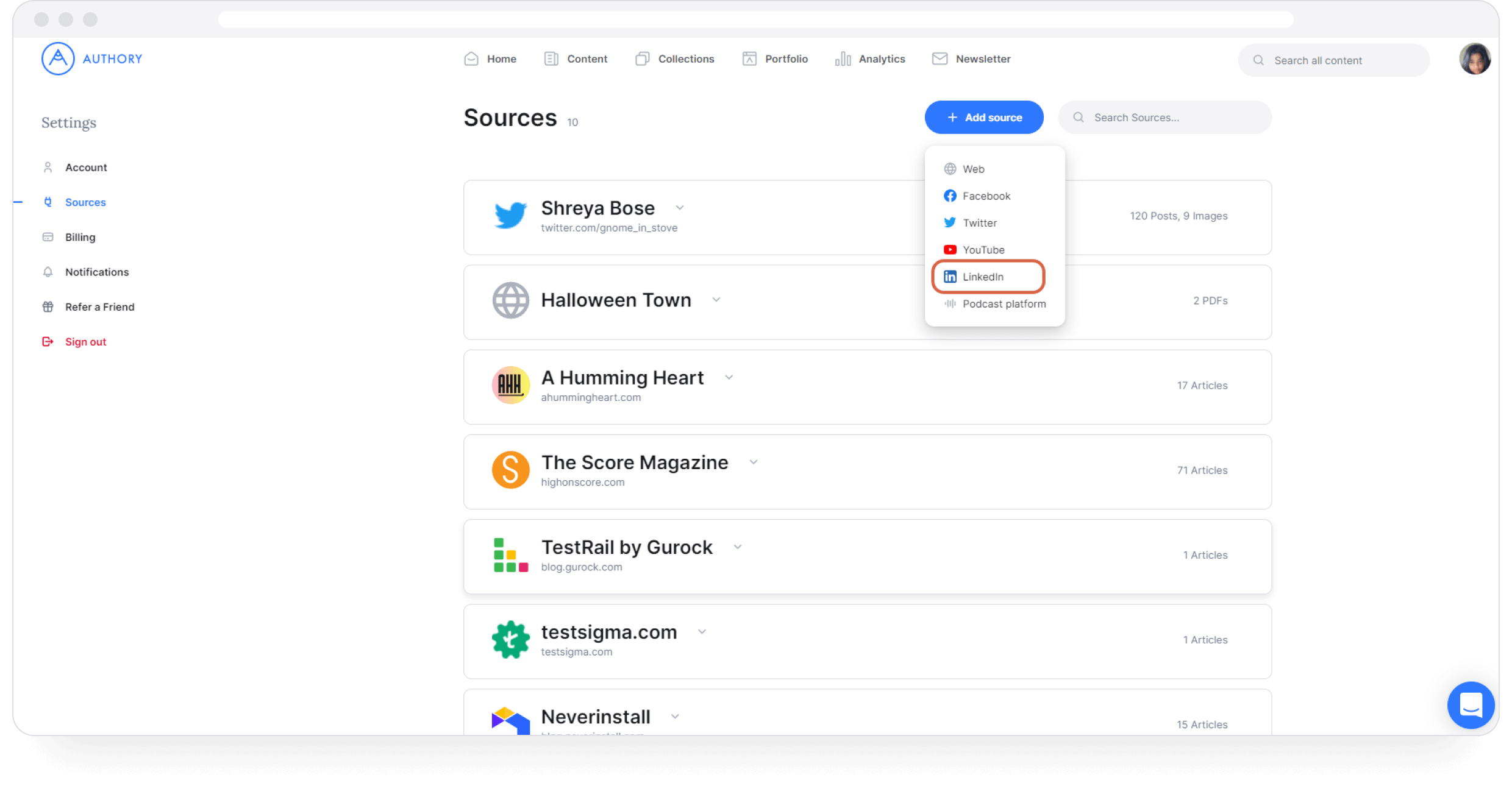Click the Sources plug icon in sidebar
This screenshot has width=1512, height=797.
point(48,202)
